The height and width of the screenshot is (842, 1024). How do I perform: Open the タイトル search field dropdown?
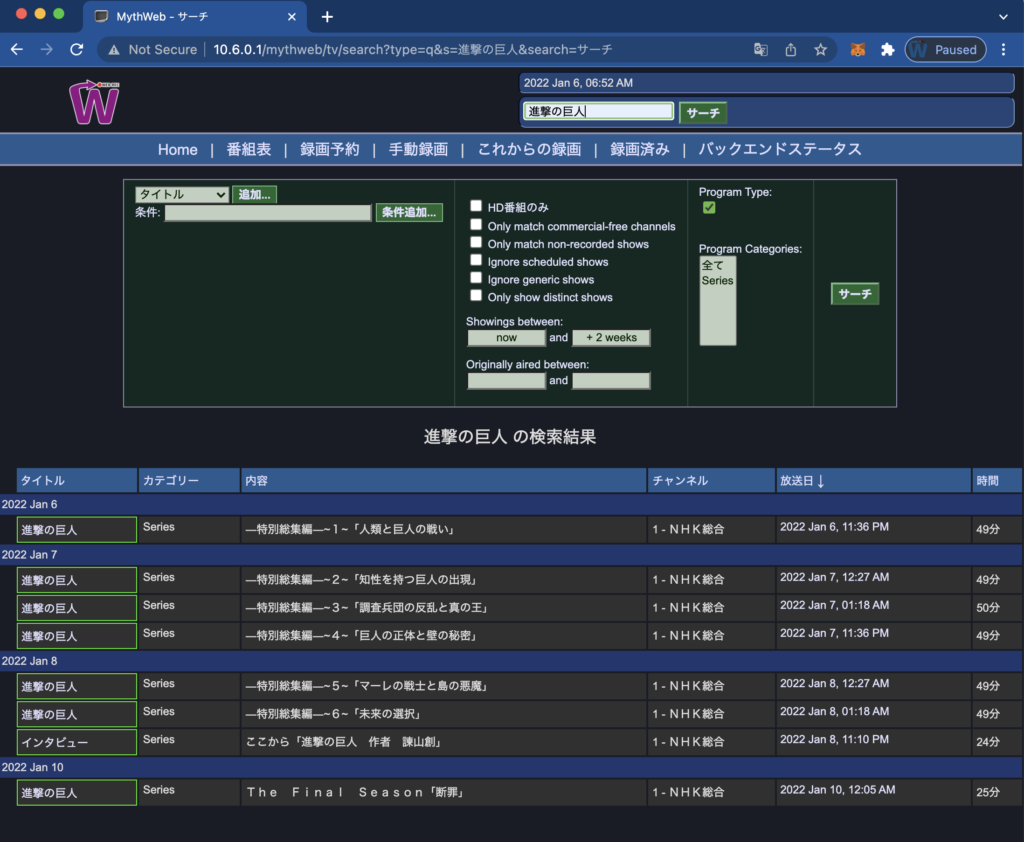pos(182,195)
